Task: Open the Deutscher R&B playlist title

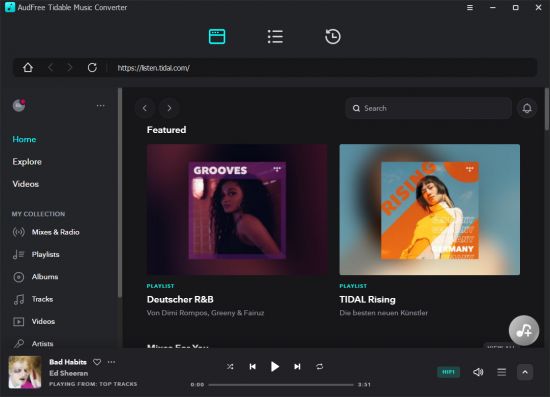Action: (x=180, y=299)
